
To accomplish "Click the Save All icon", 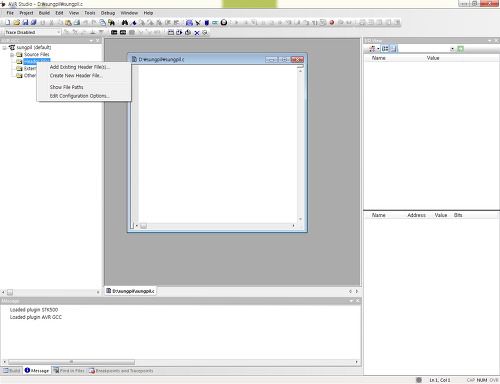I will coord(34,22).
